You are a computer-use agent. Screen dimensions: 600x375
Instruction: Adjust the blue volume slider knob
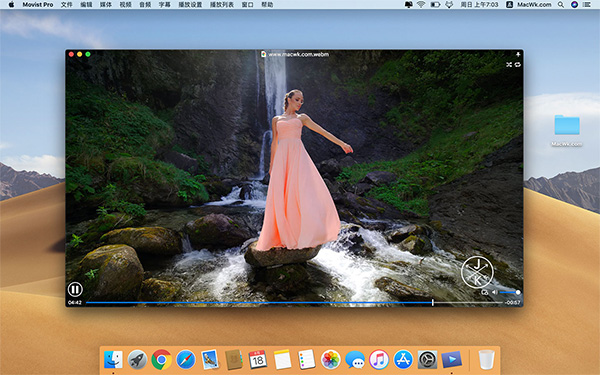click(518, 292)
